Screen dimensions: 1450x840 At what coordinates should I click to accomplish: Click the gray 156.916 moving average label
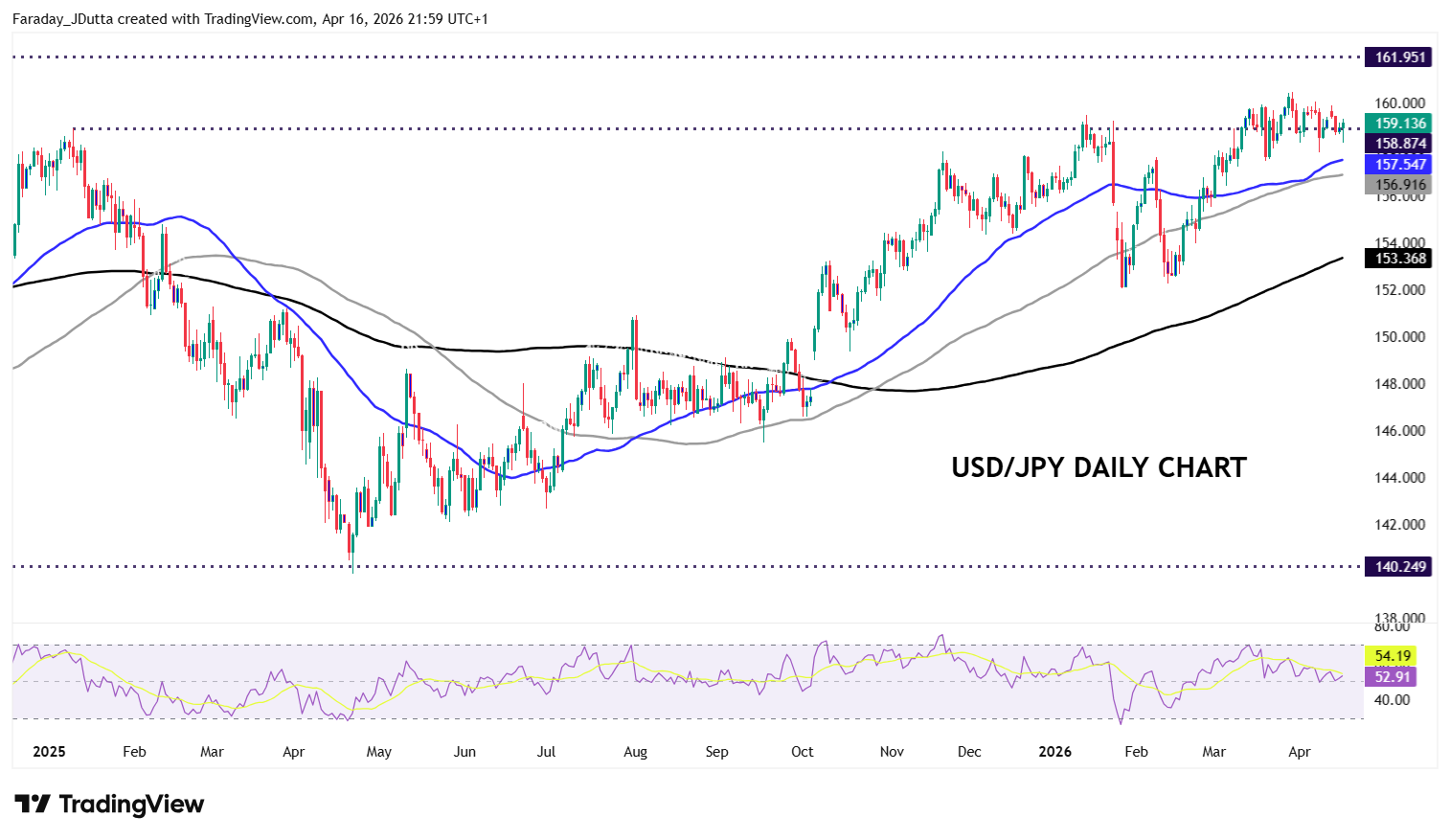click(x=1399, y=185)
